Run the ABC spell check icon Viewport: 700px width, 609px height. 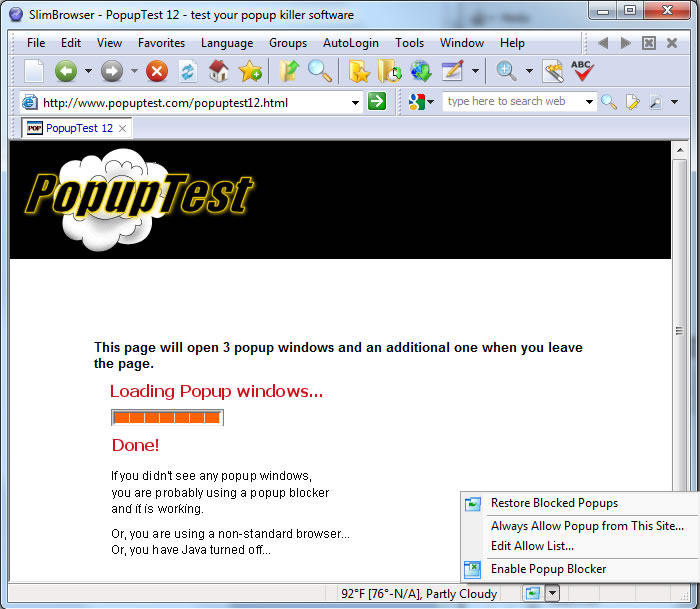click(582, 71)
